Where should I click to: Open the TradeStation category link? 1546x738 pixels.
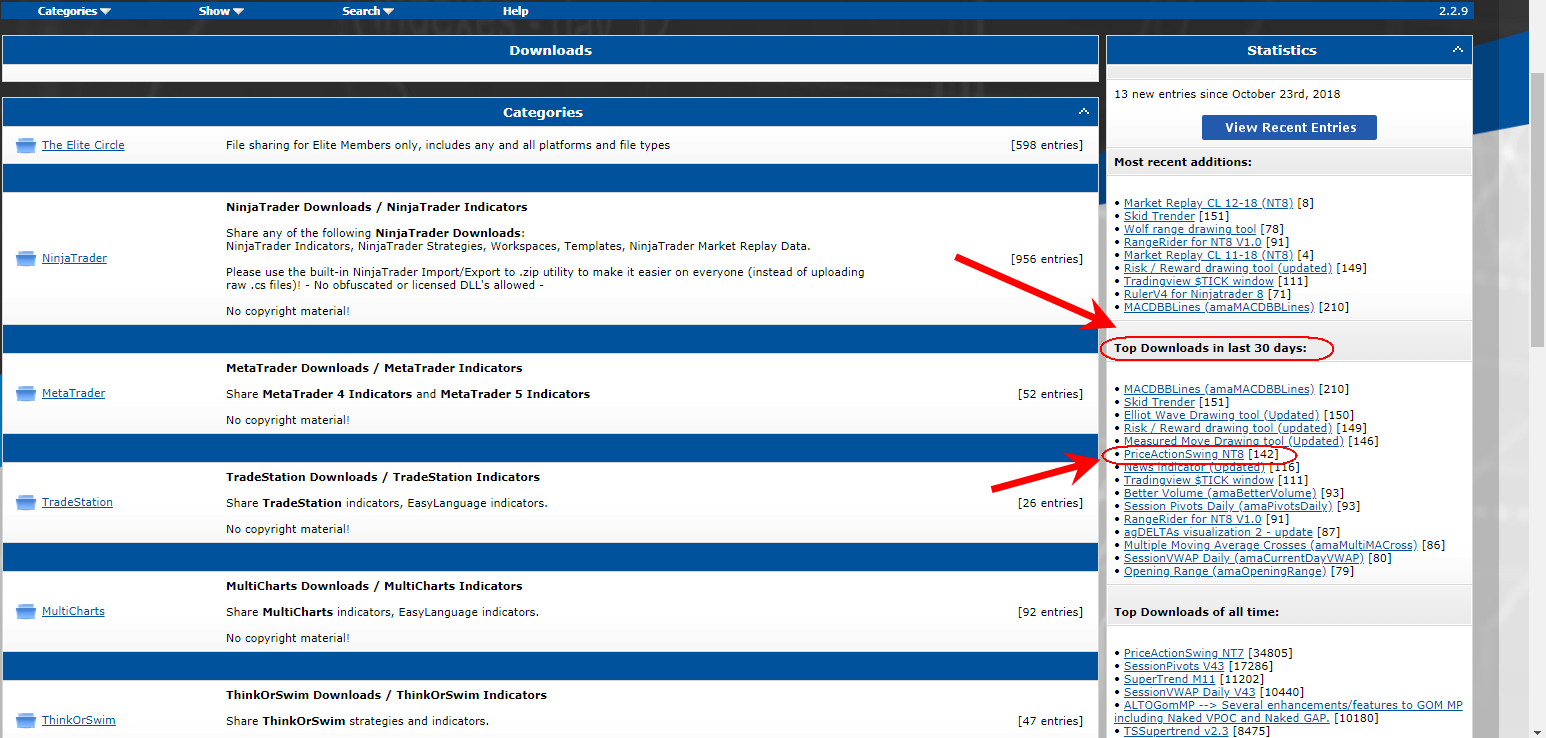[x=77, y=502]
